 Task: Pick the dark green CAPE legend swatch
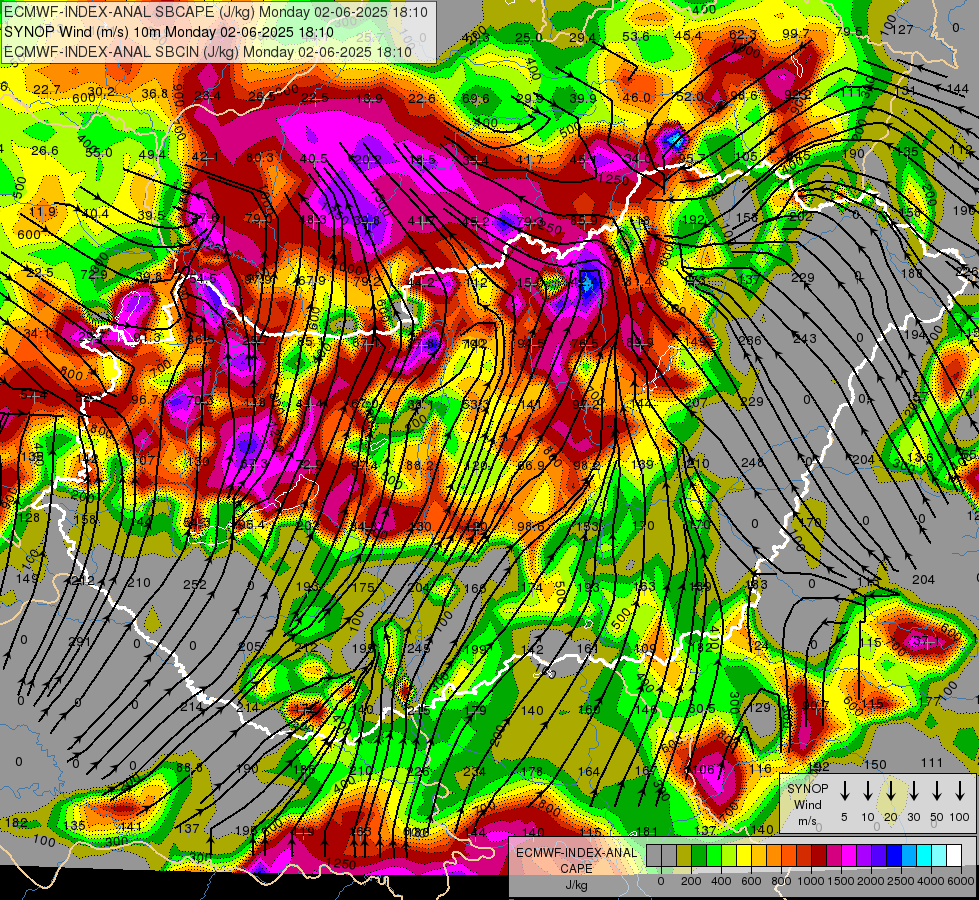tap(699, 856)
